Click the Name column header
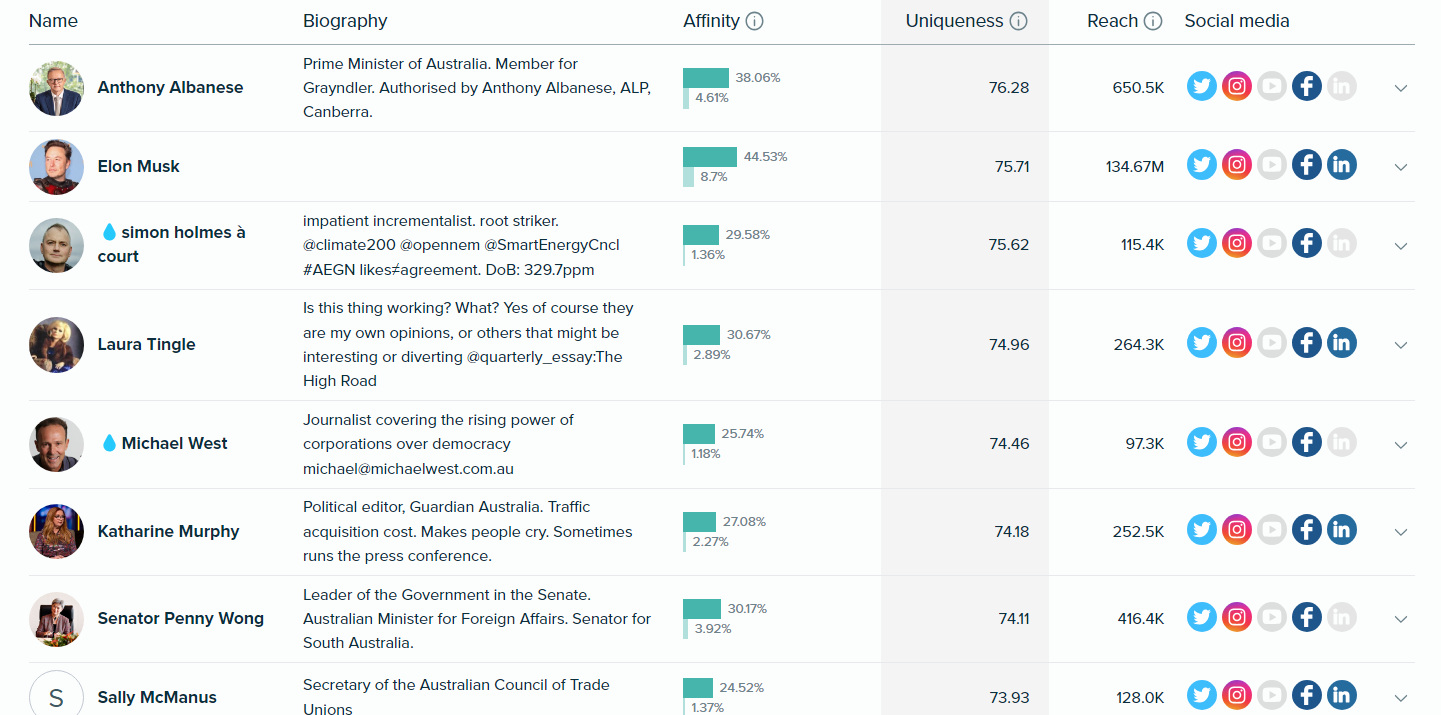This screenshot has width=1441, height=715. 53,21
